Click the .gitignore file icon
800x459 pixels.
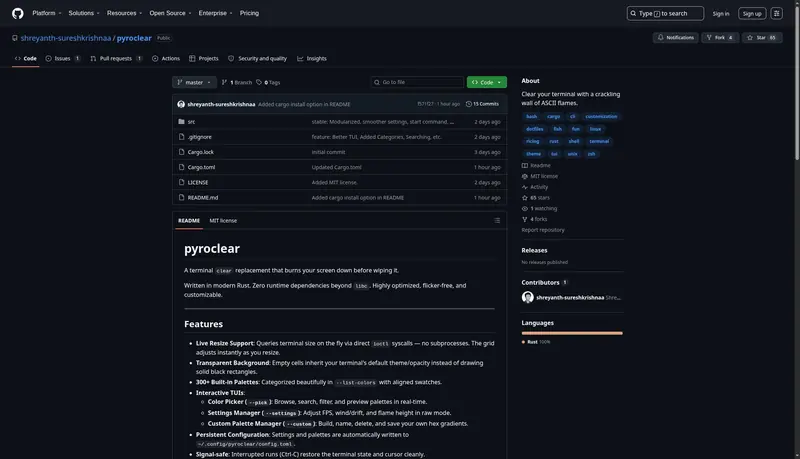pyautogui.click(x=181, y=137)
